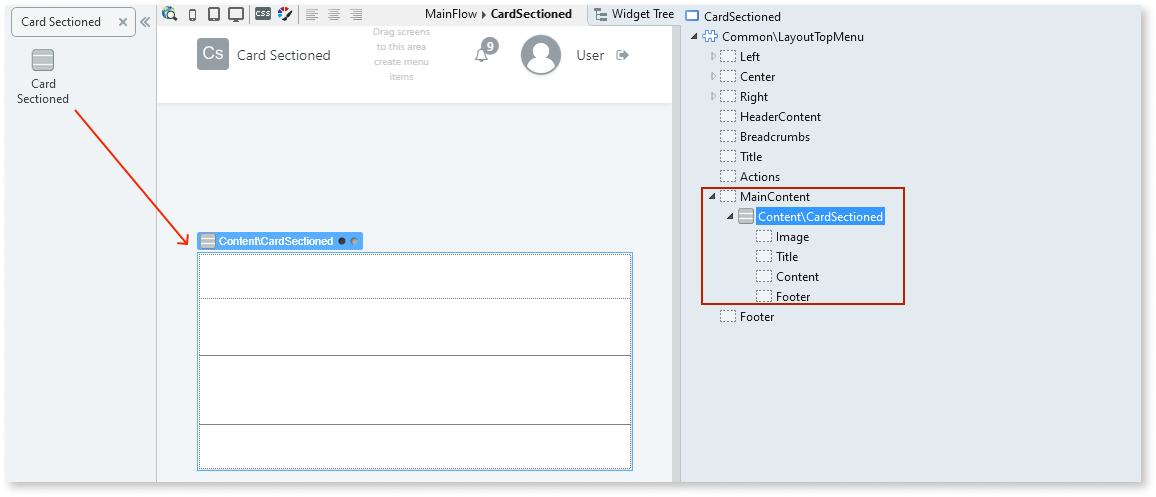Select the Content placeholder in CardSectioned
Image resolution: width=1156 pixels, height=497 pixels.
(x=797, y=277)
